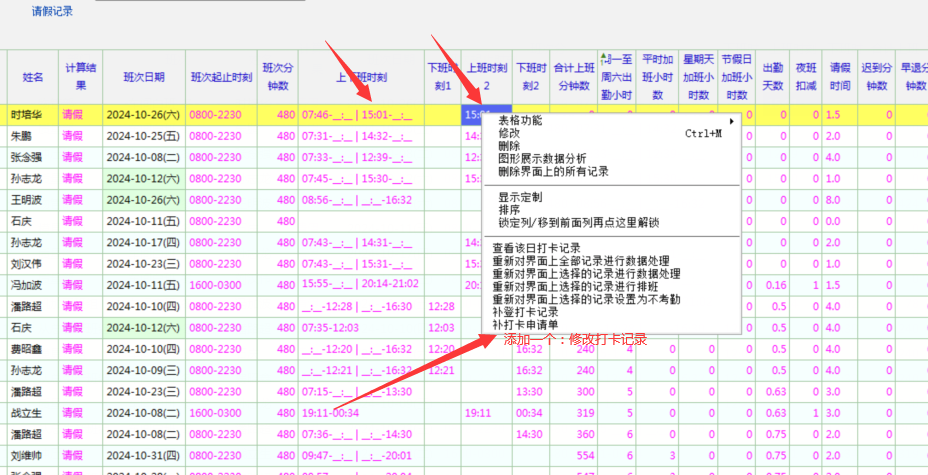Screen dimensions: 928x475
Task: Sort by the 班次日期 column header
Action: coord(144,77)
